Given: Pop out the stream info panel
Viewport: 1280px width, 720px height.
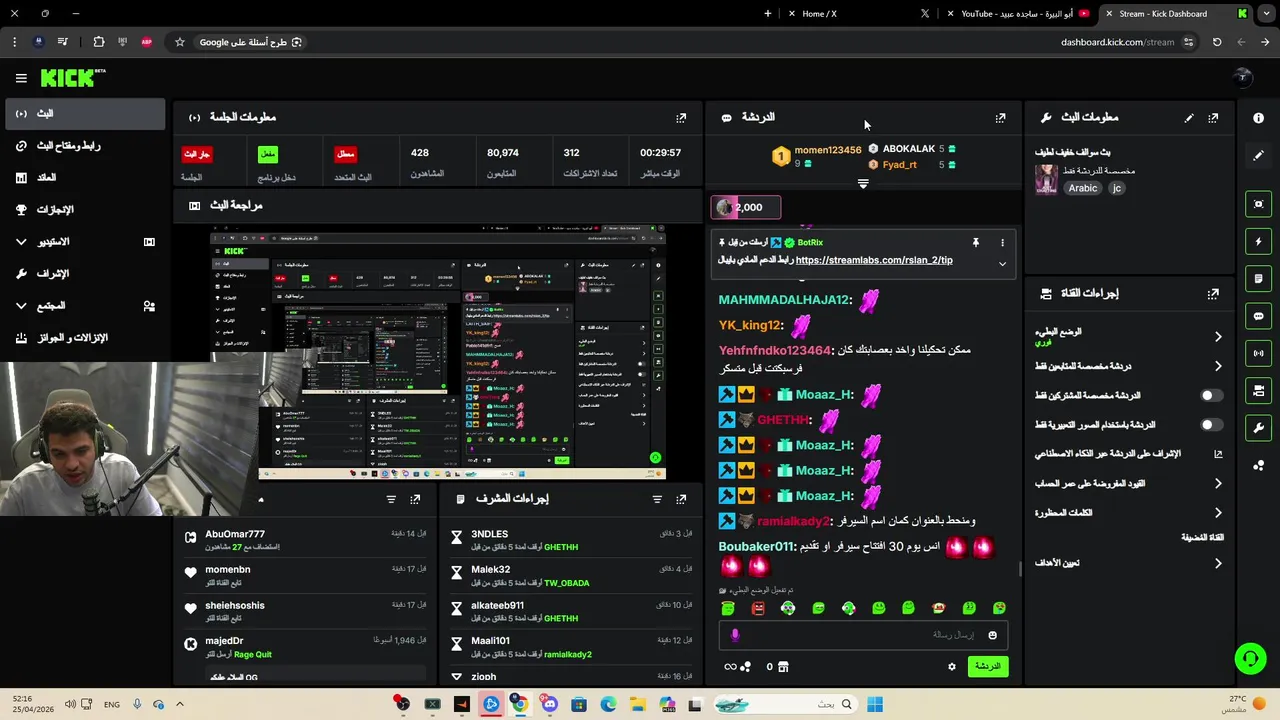Looking at the screenshot, I should (1213, 118).
